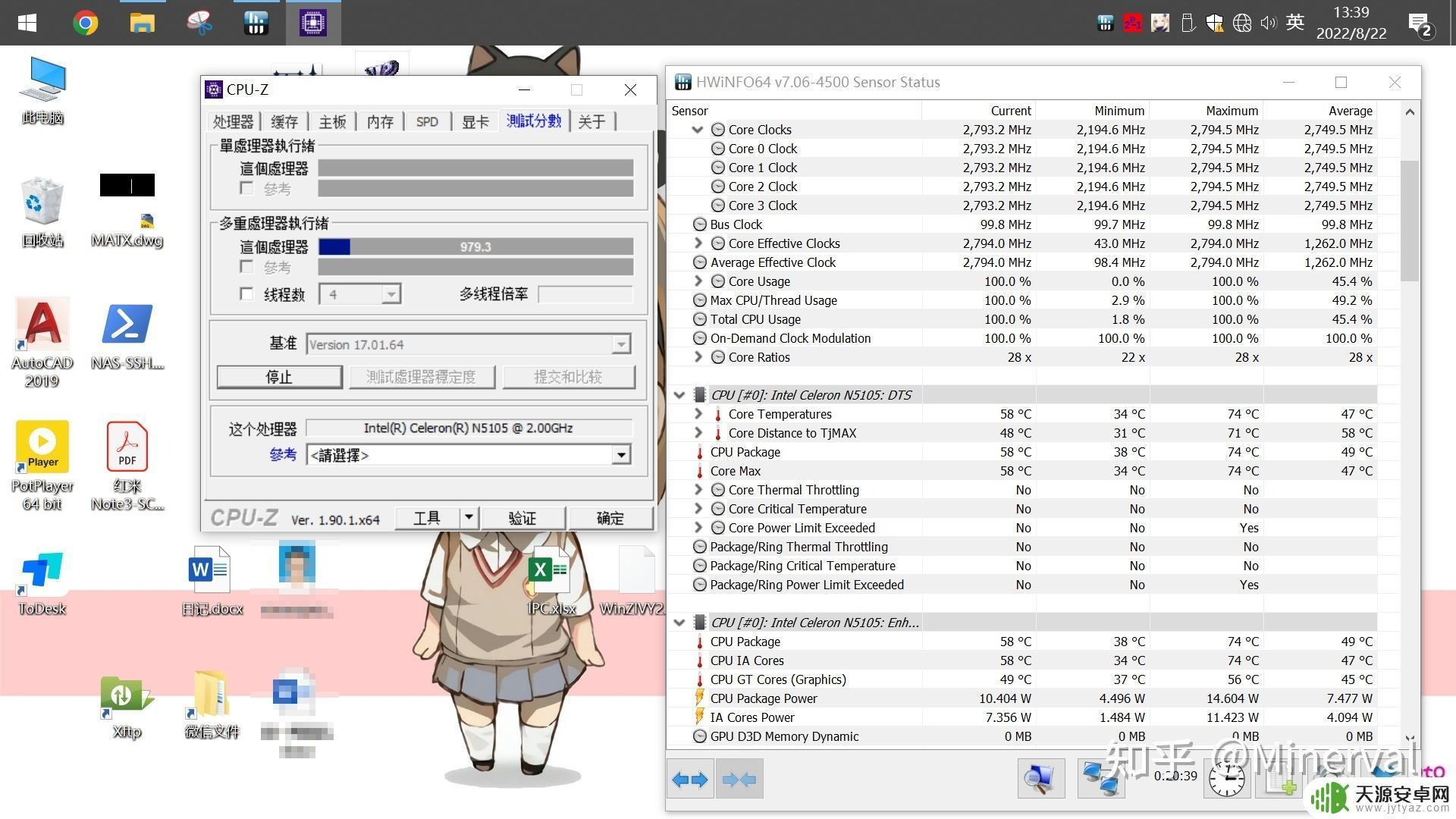Select the AutoCAD 2019 shortcut
Image resolution: width=1456 pixels, height=819 pixels.
pyautogui.click(x=42, y=343)
